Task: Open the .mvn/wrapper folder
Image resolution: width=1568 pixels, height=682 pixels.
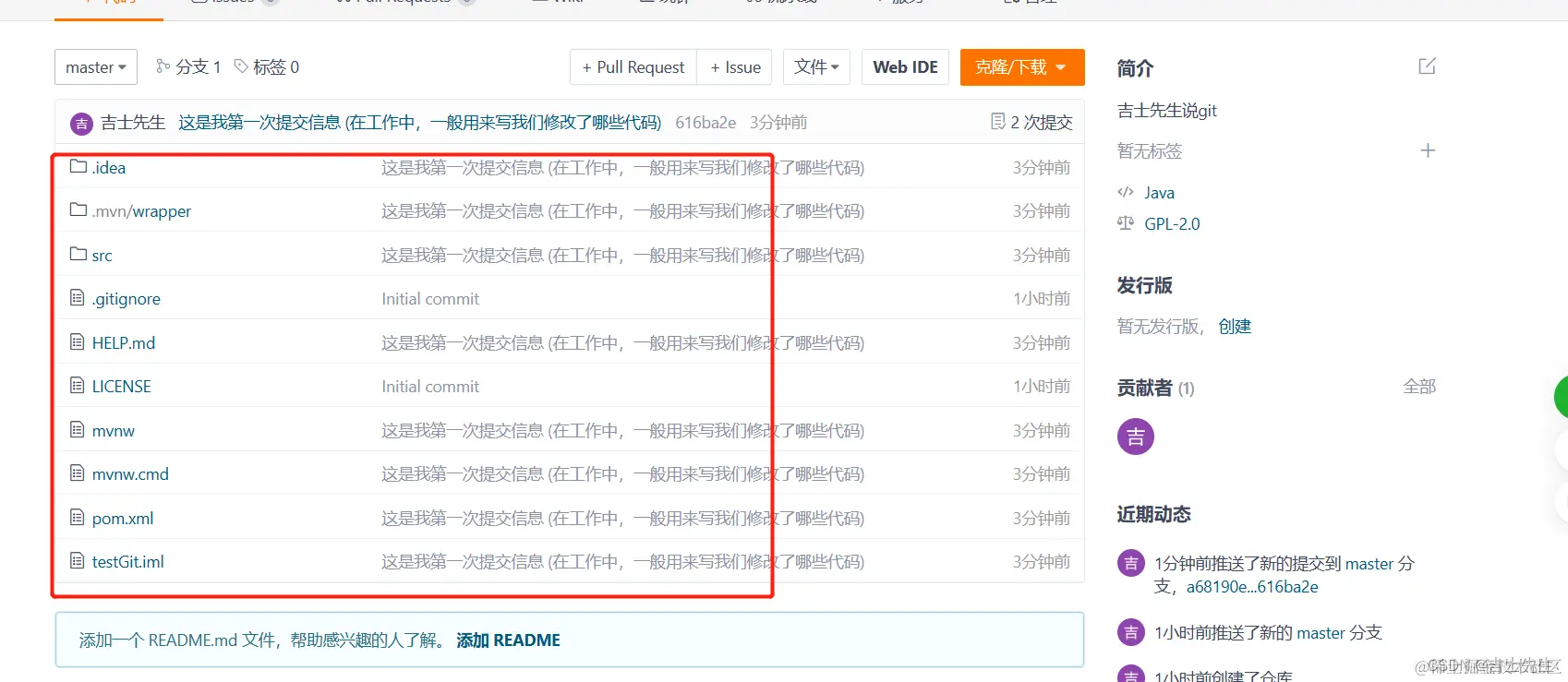Action: pyautogui.click(x=141, y=211)
